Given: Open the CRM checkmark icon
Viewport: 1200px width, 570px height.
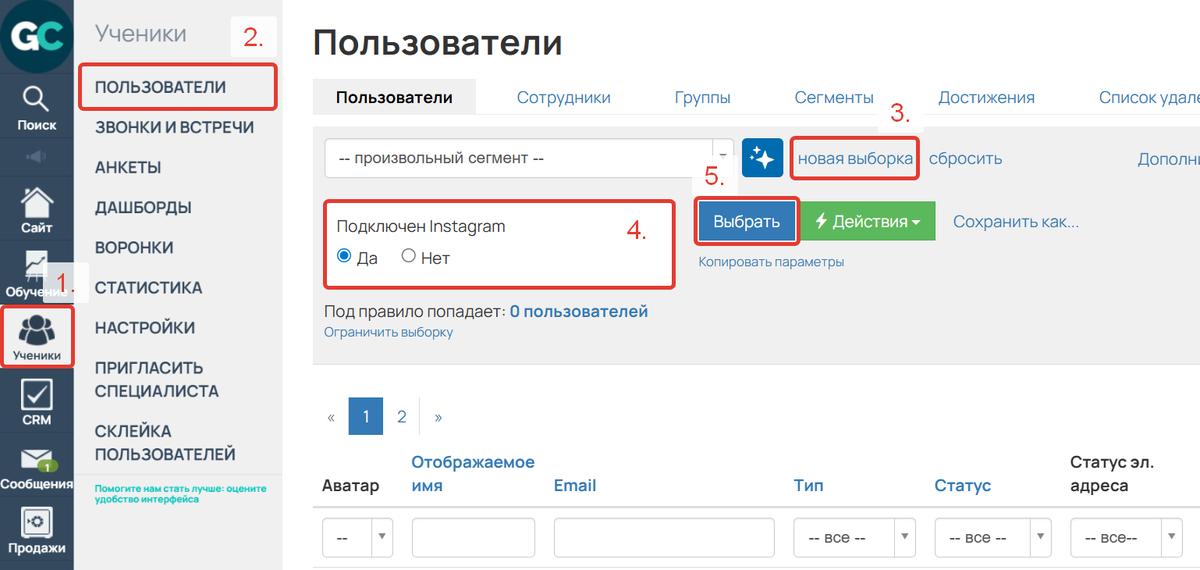Looking at the screenshot, I should tap(36, 402).
